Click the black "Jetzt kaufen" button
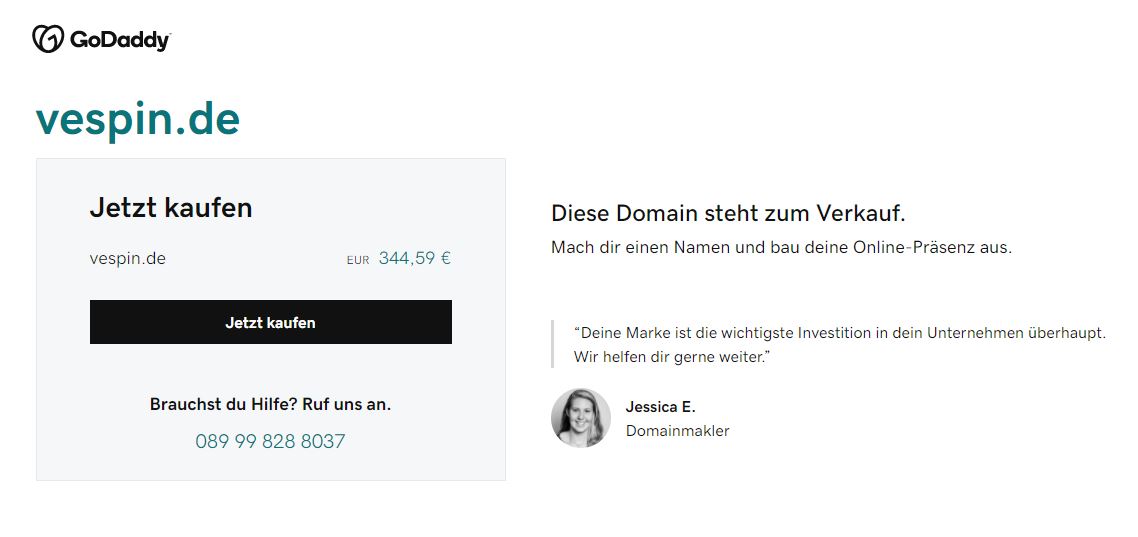Screen dimensions: 1138x537 coord(271,322)
